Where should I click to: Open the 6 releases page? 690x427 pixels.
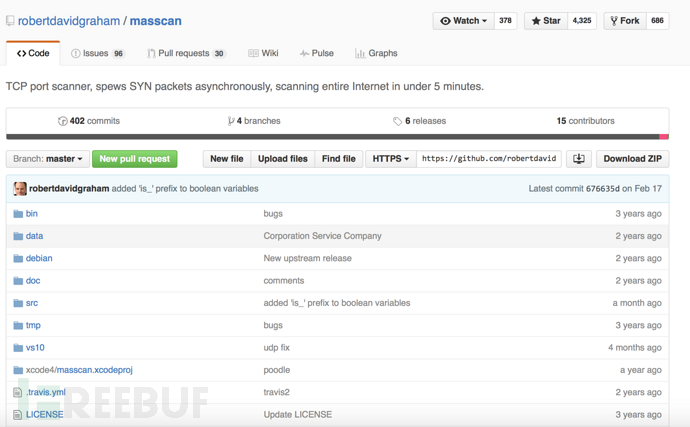click(x=419, y=121)
